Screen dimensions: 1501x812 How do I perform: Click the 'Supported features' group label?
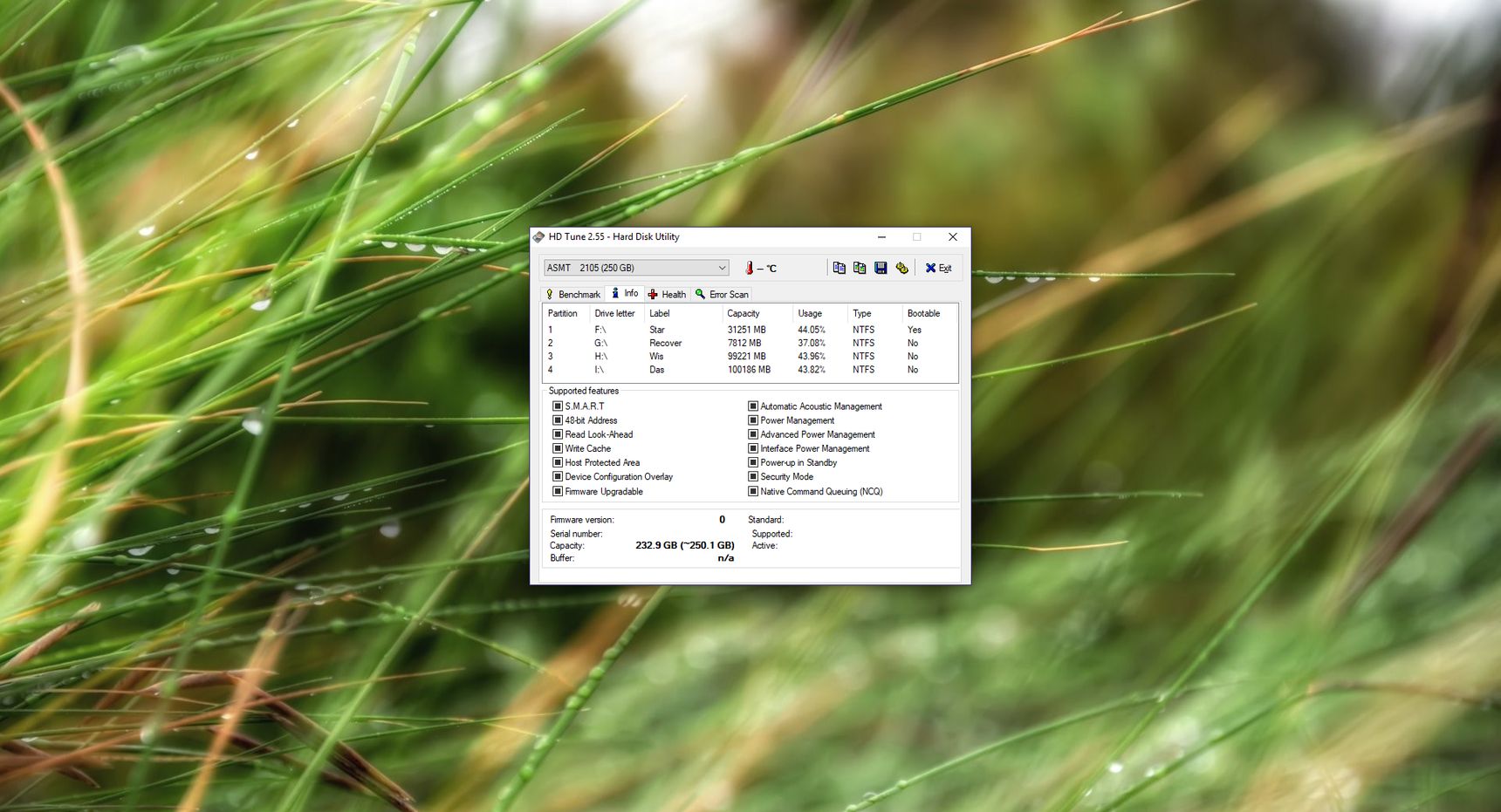(x=584, y=391)
